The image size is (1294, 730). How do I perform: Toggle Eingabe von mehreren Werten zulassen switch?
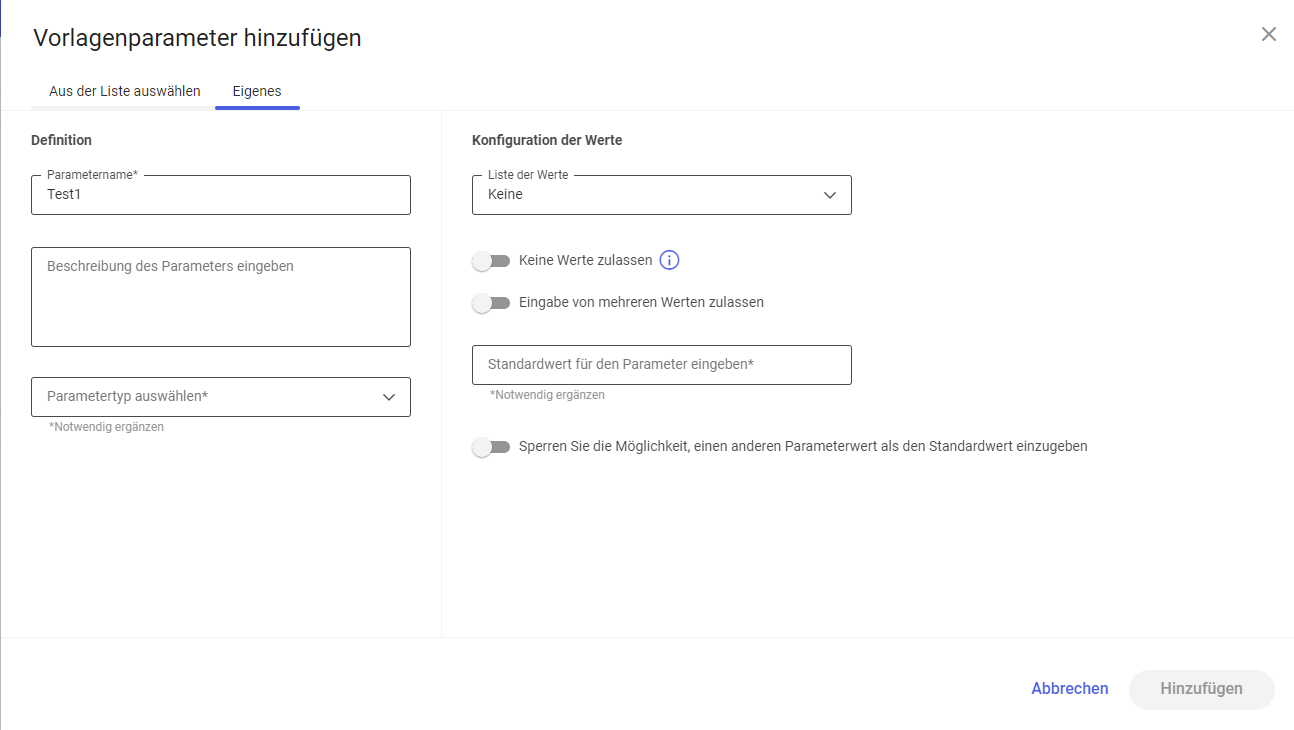(491, 303)
